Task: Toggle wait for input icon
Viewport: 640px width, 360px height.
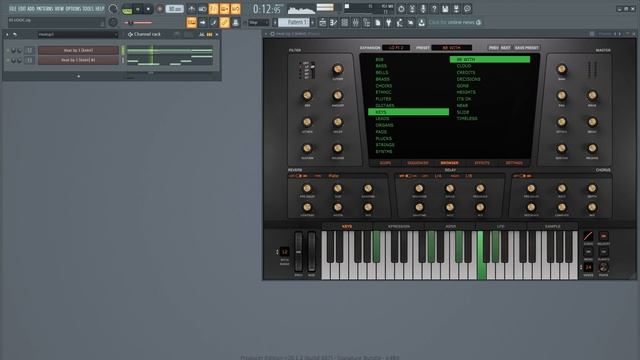Action: click(x=202, y=9)
